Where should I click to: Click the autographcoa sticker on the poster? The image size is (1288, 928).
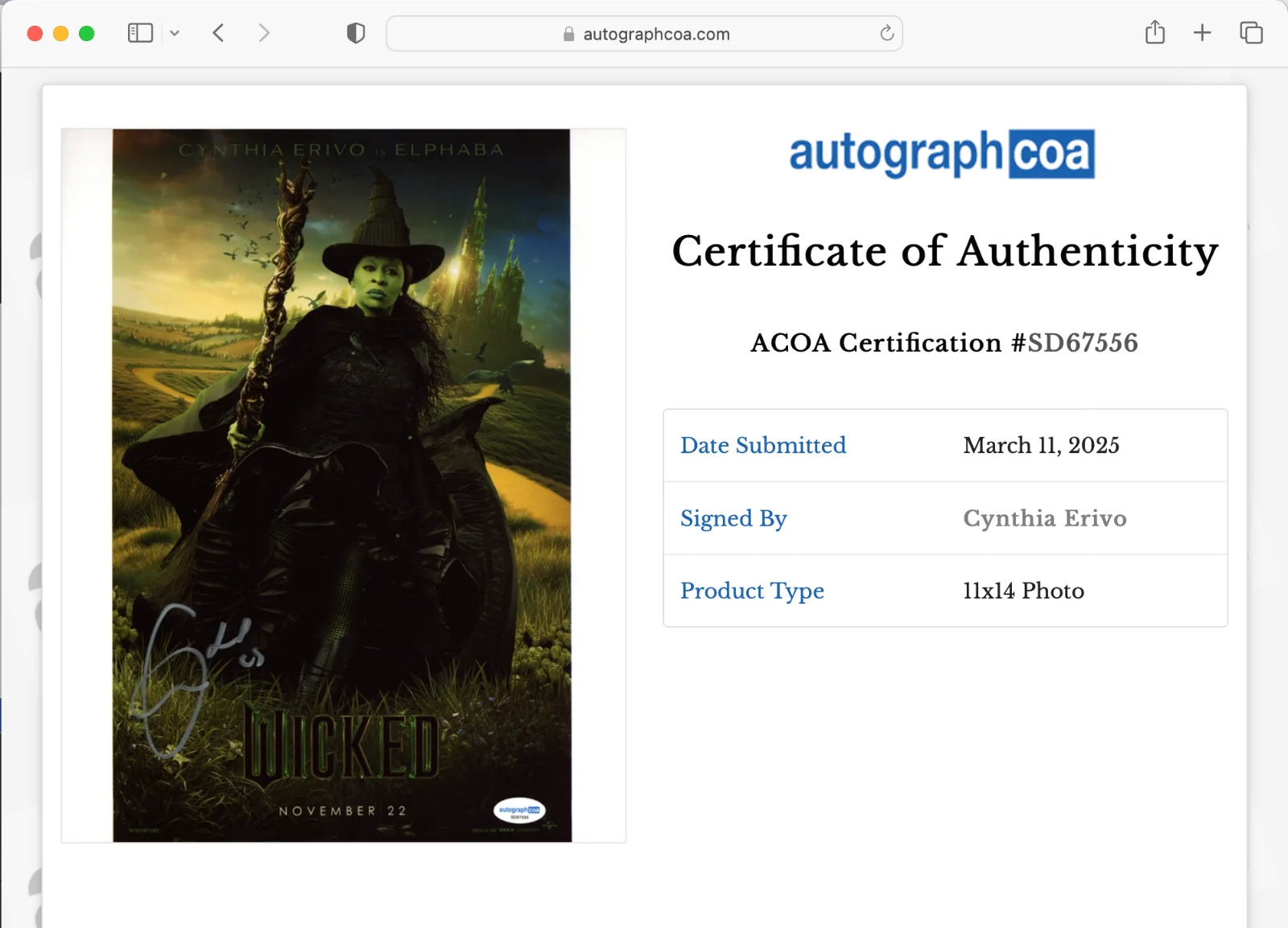pyautogui.click(x=519, y=810)
